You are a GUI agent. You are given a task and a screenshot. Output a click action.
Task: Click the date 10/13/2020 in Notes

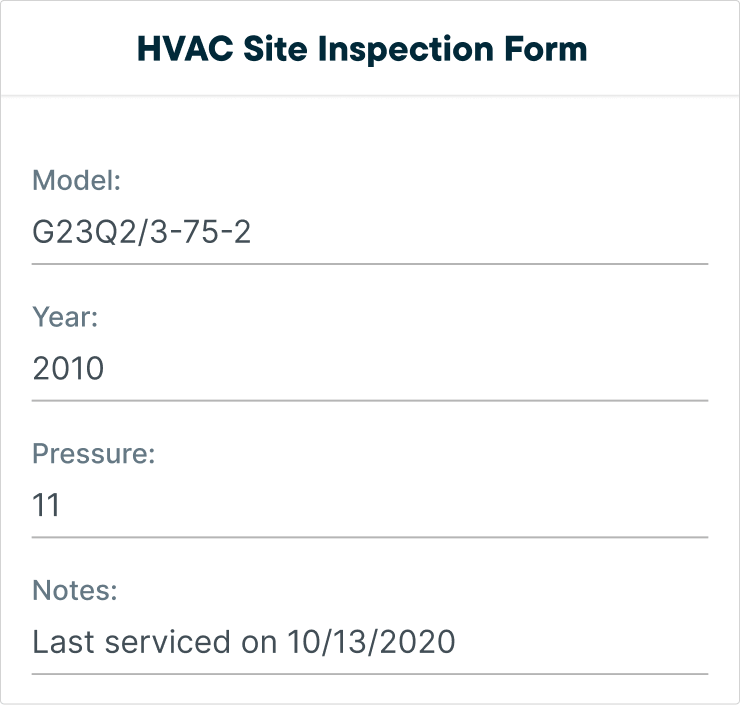[x=371, y=642]
